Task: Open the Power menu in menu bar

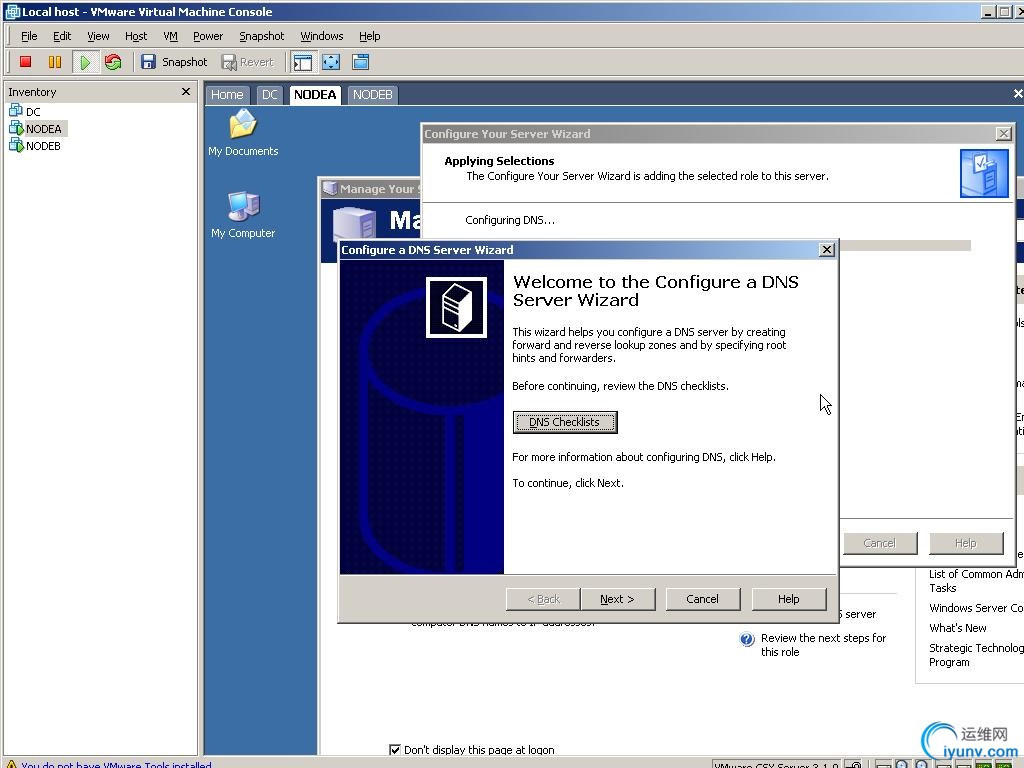Action: (x=208, y=36)
